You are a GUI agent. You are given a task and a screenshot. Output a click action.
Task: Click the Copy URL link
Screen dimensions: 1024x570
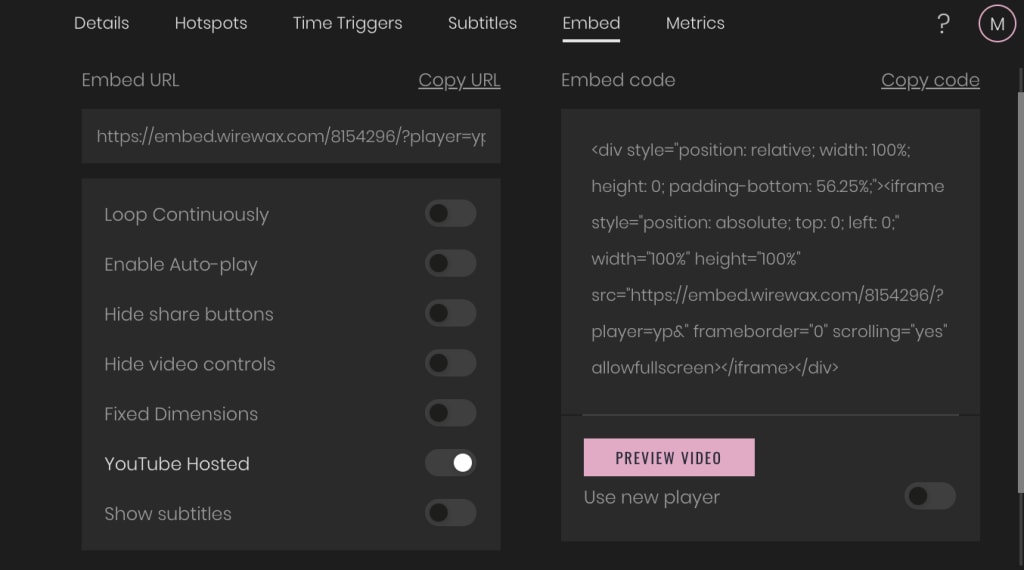pyautogui.click(x=459, y=80)
